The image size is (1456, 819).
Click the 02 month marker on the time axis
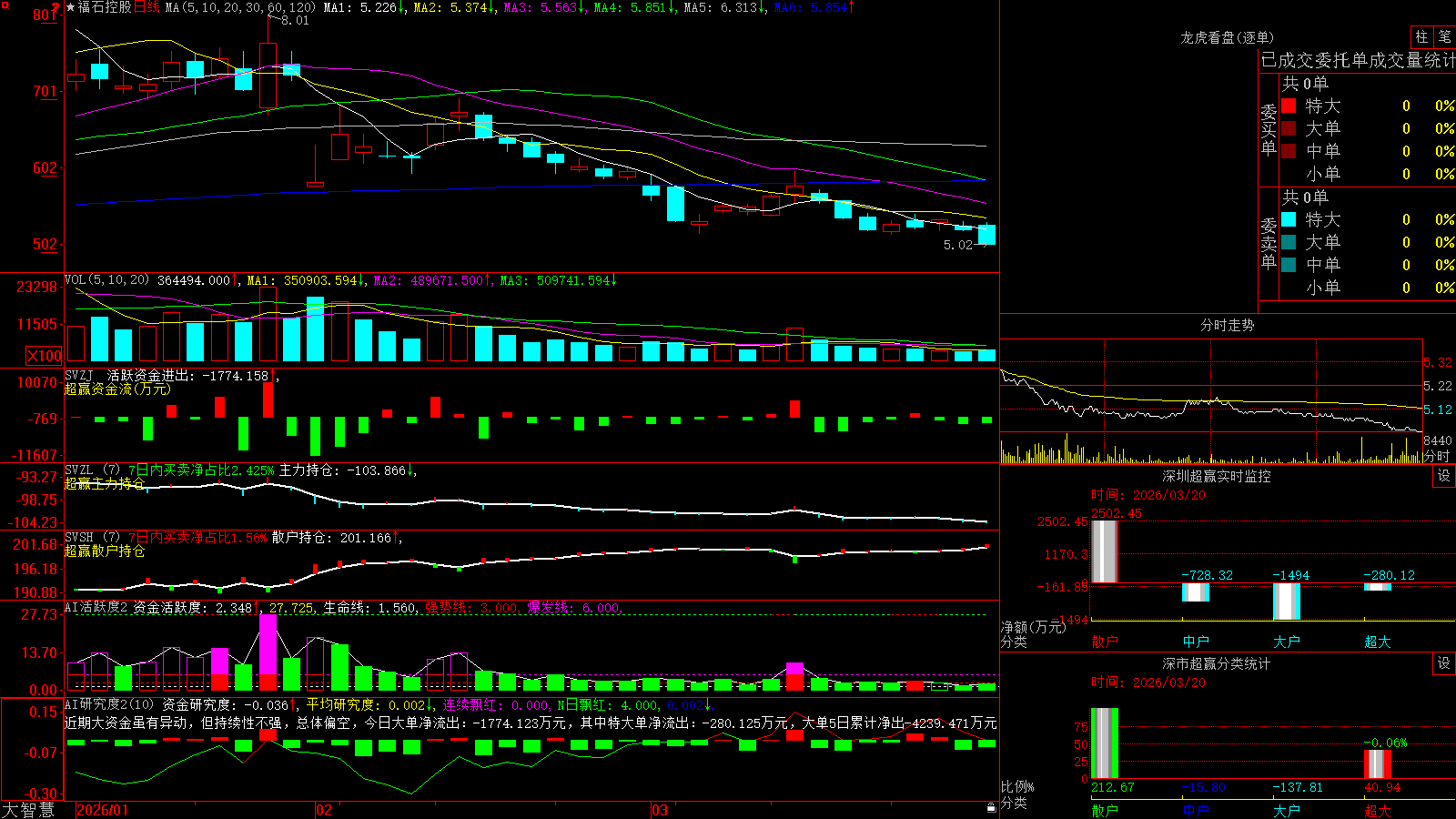(324, 810)
